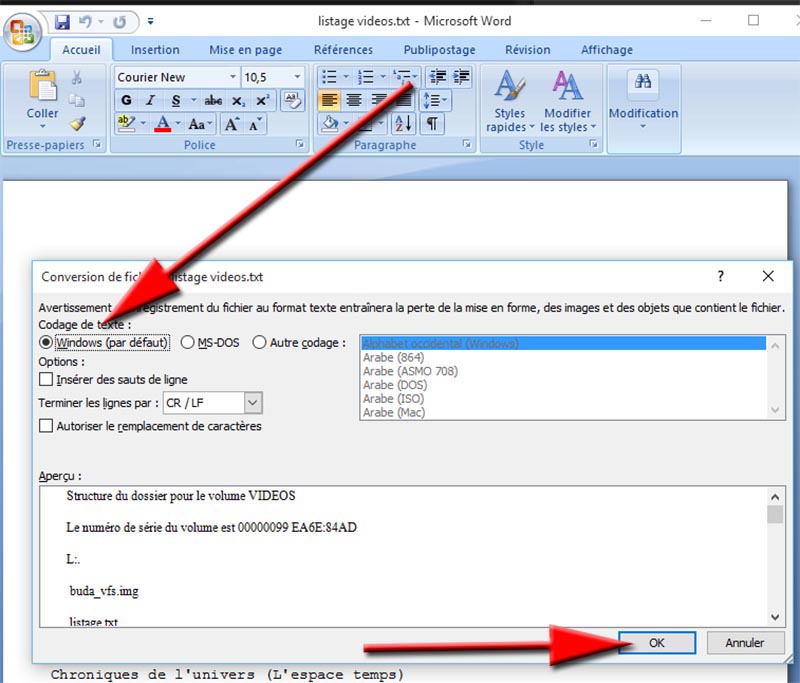Open the Insertion tab
Viewport: 800px width, 683px height.
(x=155, y=49)
